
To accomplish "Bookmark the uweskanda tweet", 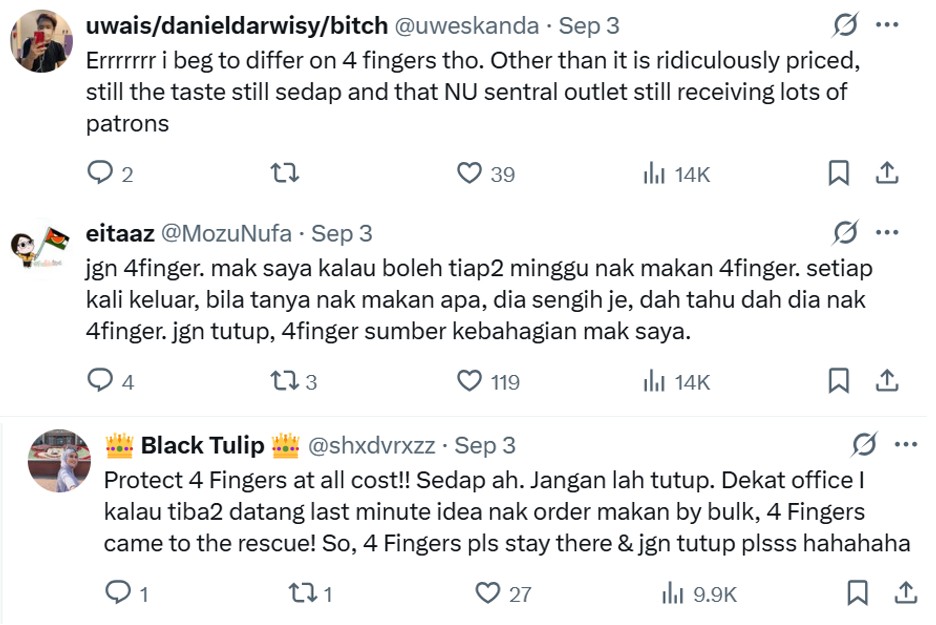I will [838, 174].
